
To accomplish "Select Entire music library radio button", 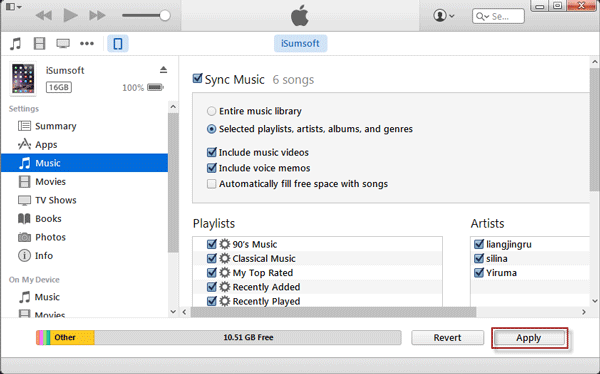I will (212, 111).
